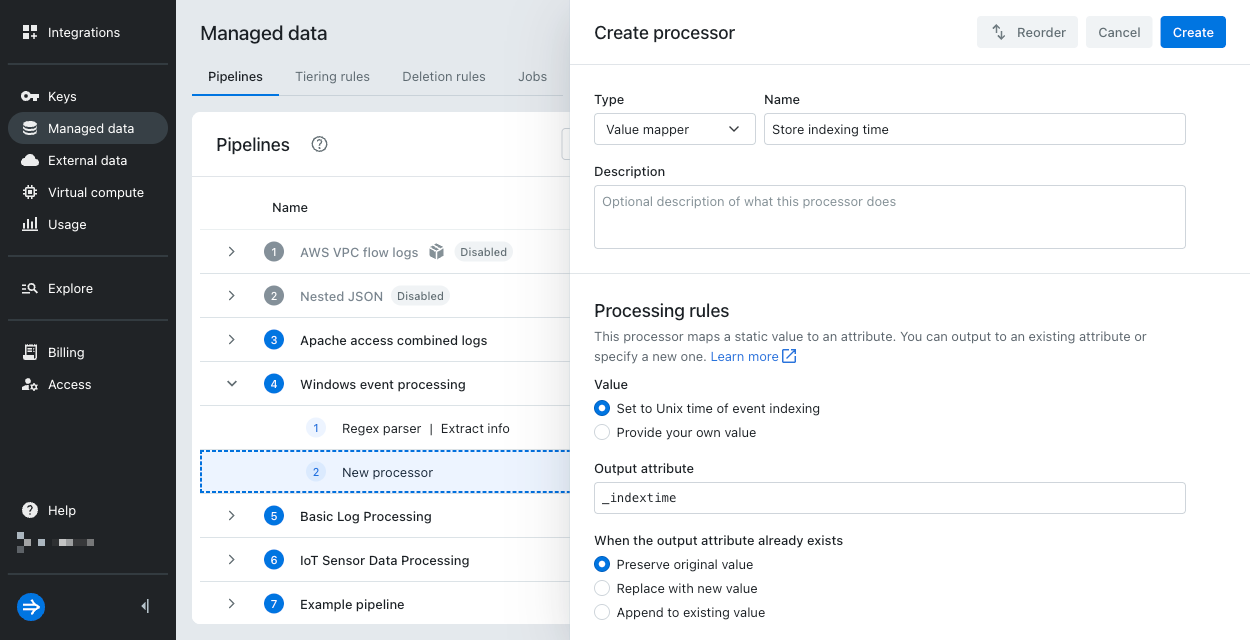Screen dimensions: 1250x640
Task: Click the package icon beside AWS VPC flow logs
Action: pyautogui.click(x=436, y=252)
